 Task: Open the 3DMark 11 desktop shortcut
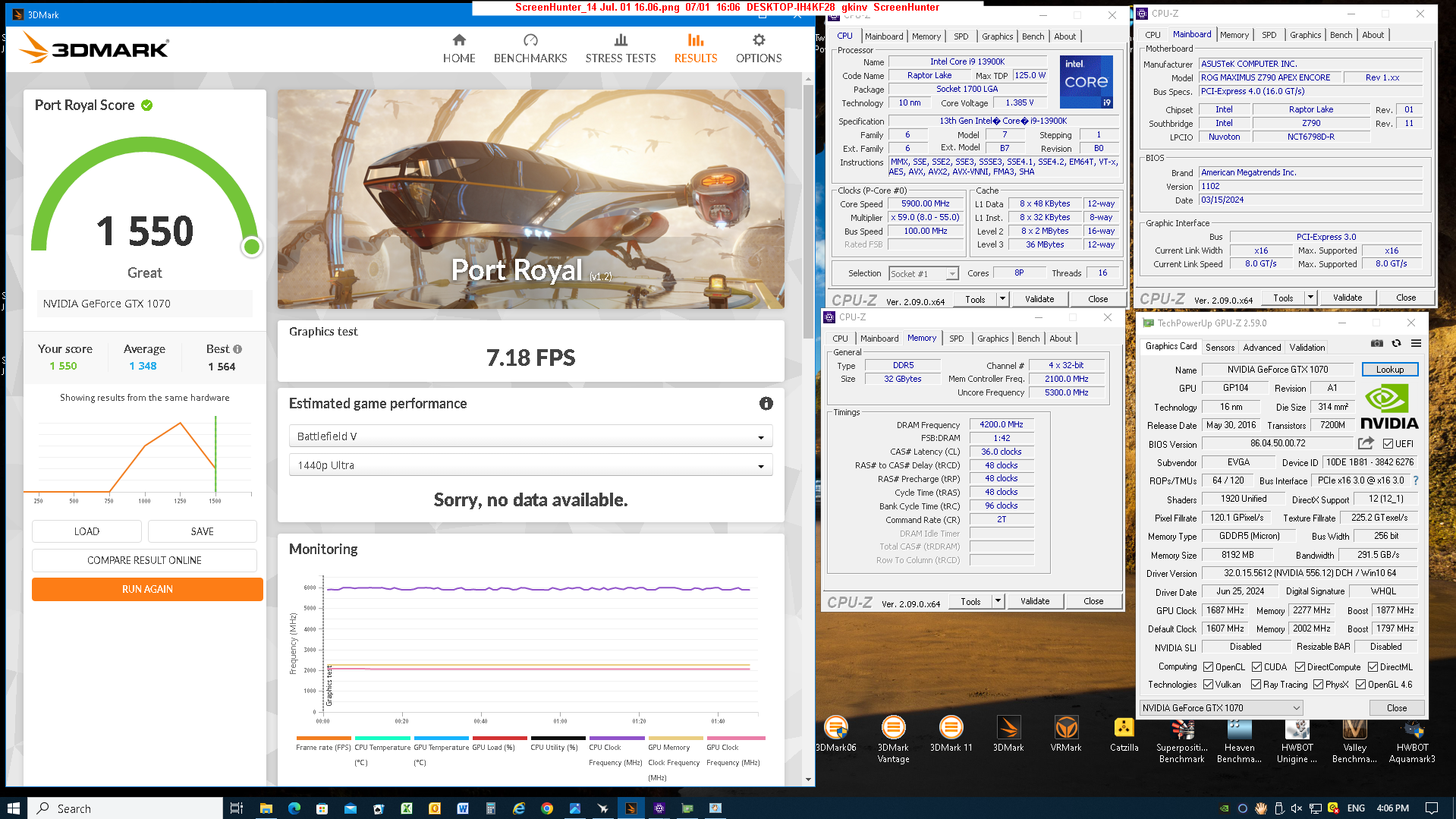click(x=951, y=735)
